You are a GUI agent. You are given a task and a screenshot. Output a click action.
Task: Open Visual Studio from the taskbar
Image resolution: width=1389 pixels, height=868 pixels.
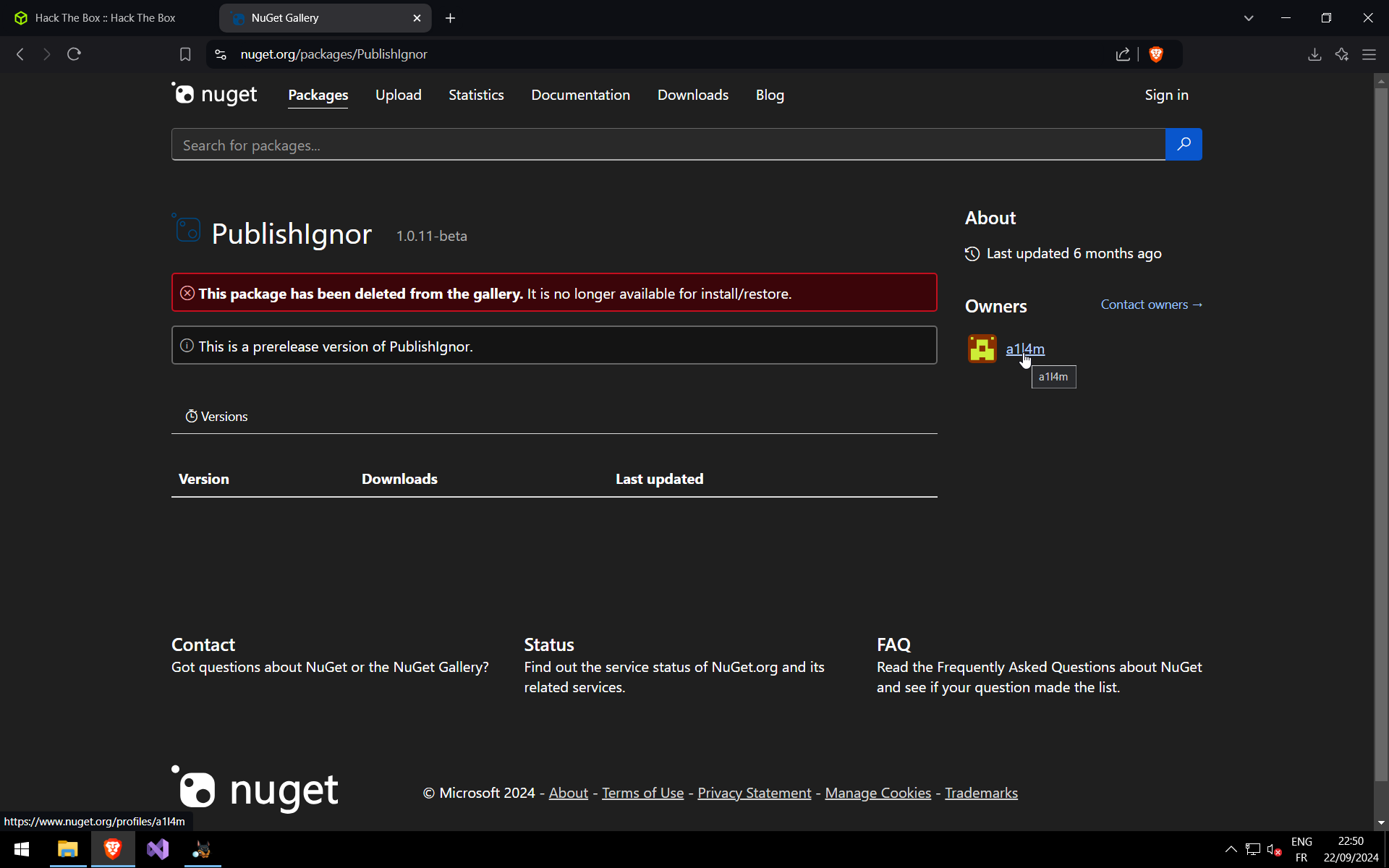tap(158, 849)
